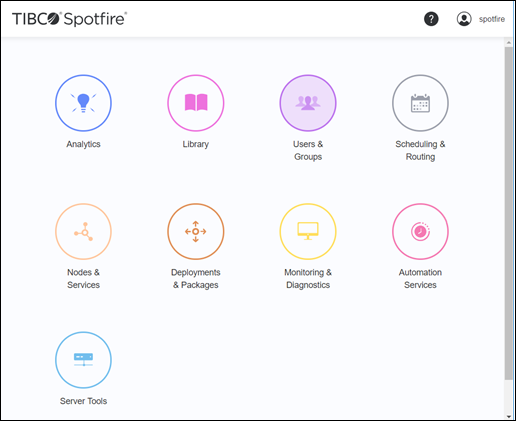Open the Scheduling & Routing calendar icon
Viewport: 516px width, 421px height.
(420, 103)
